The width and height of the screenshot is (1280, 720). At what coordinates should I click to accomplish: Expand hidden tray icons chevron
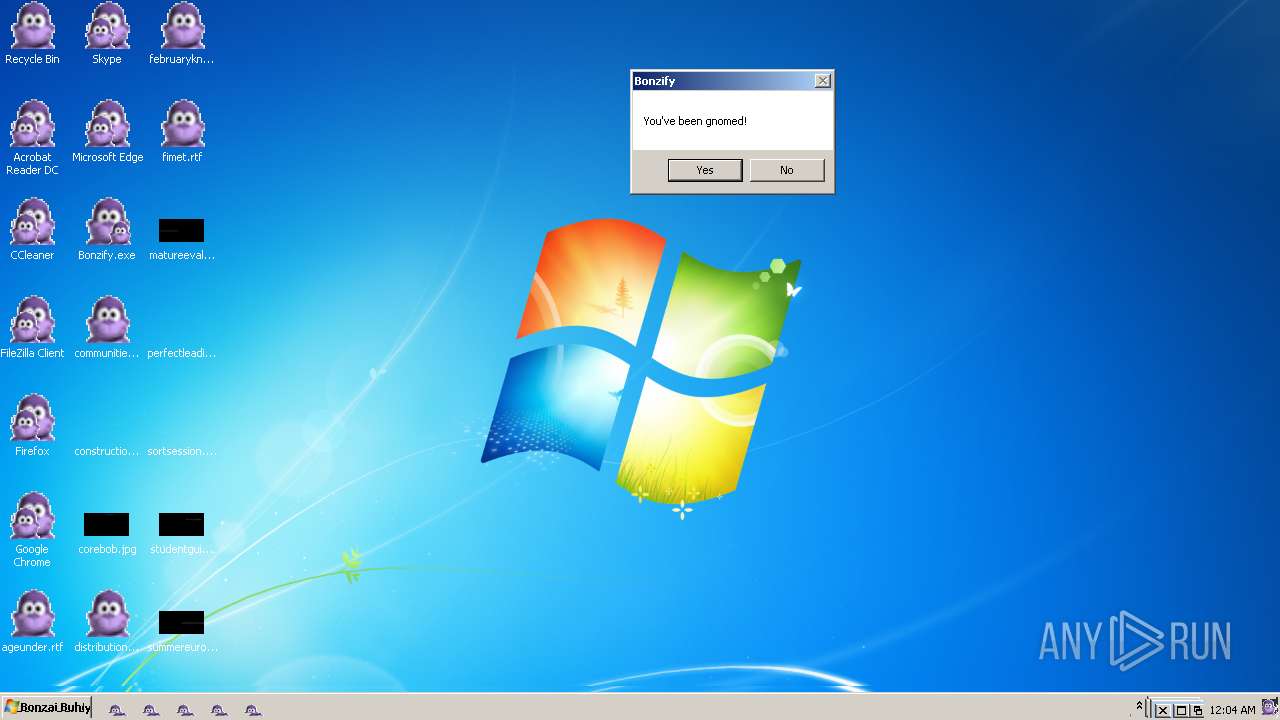point(1139,707)
